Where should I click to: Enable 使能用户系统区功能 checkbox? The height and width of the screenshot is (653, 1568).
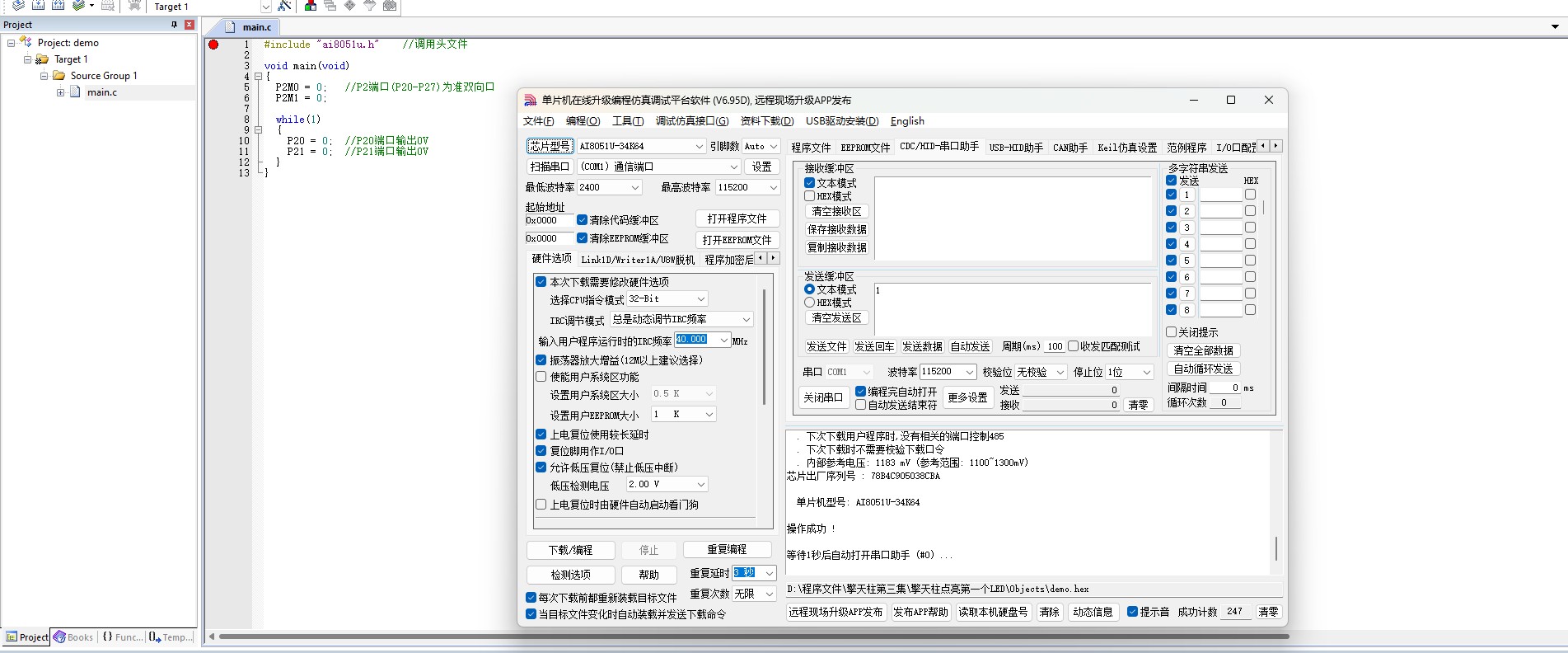(x=541, y=377)
